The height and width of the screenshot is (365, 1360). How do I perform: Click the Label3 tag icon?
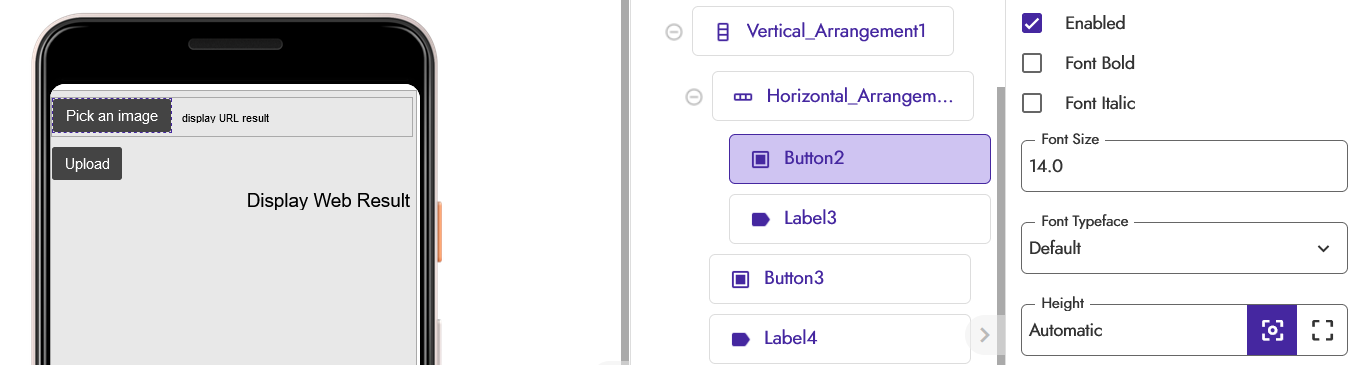[x=760, y=219]
